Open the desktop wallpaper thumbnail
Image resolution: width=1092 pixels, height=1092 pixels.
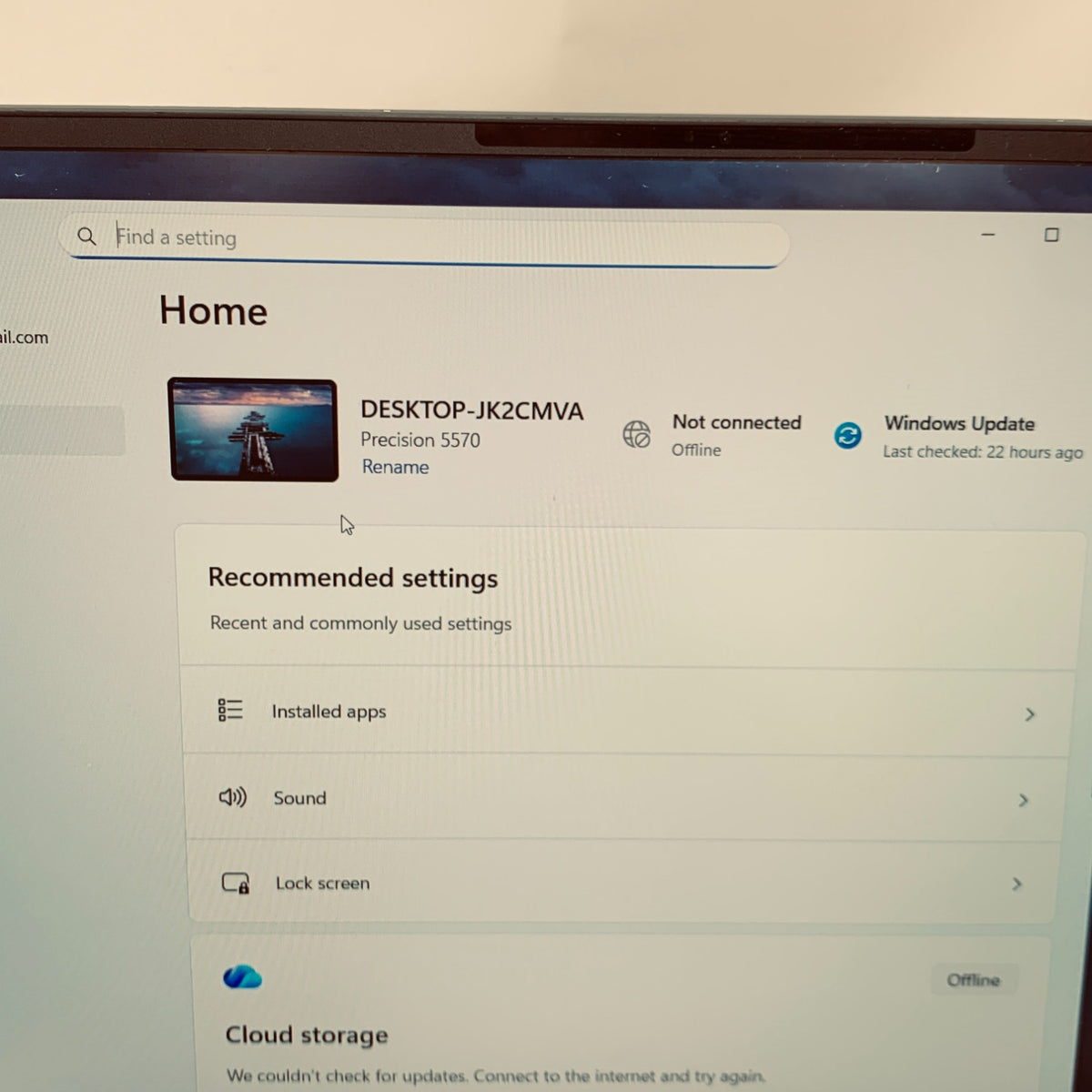coord(253,430)
